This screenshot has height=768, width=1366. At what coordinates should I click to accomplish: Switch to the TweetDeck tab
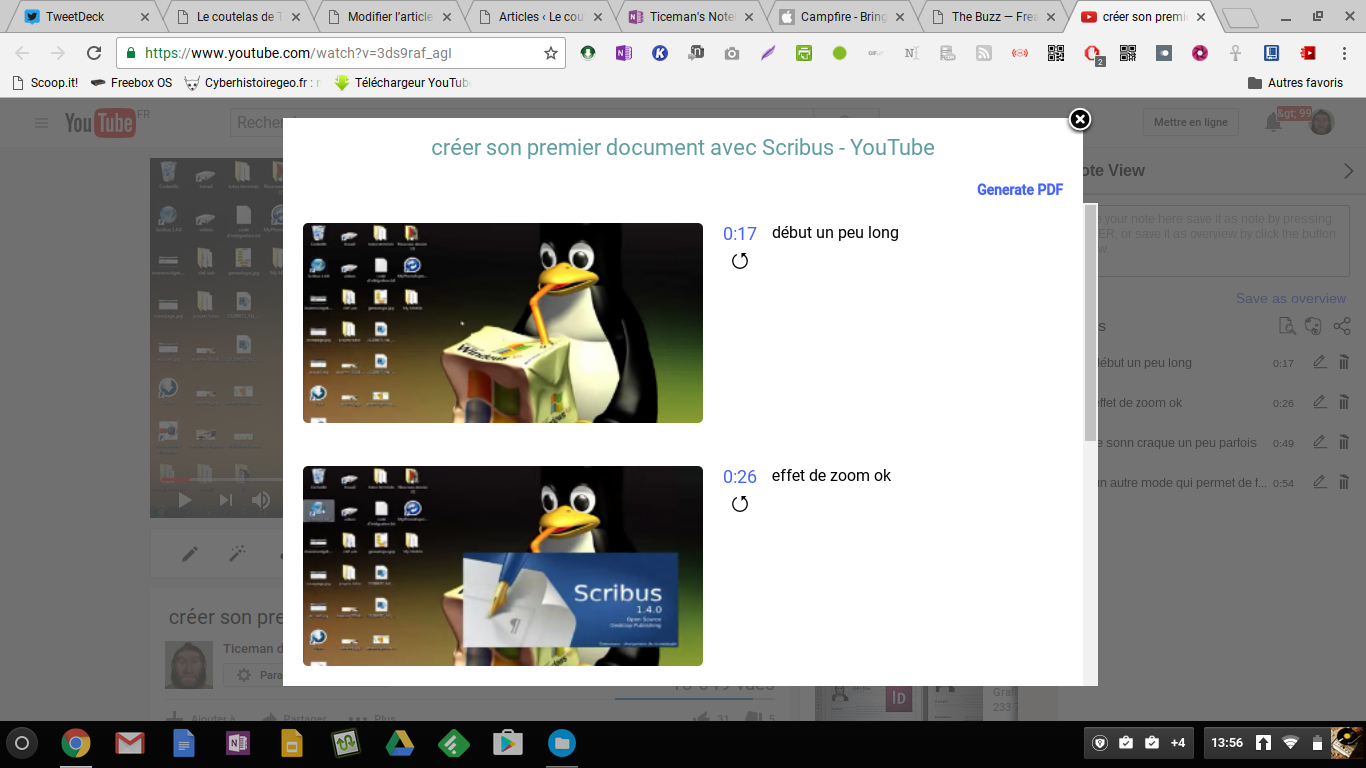85,16
